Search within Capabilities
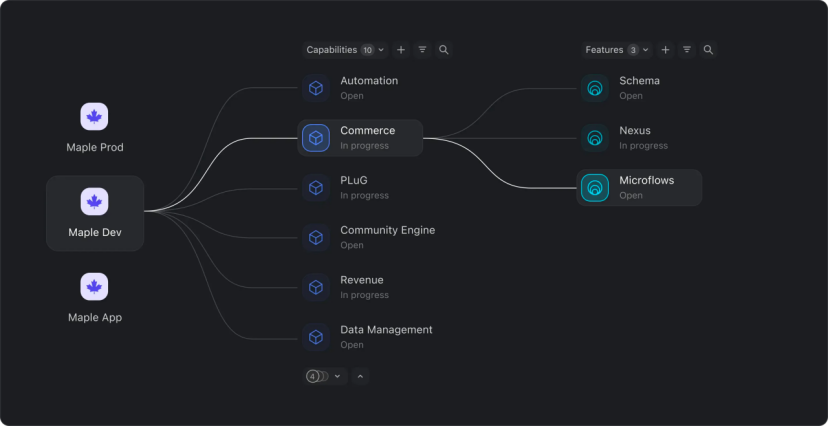The width and height of the screenshot is (828, 426). (444, 50)
